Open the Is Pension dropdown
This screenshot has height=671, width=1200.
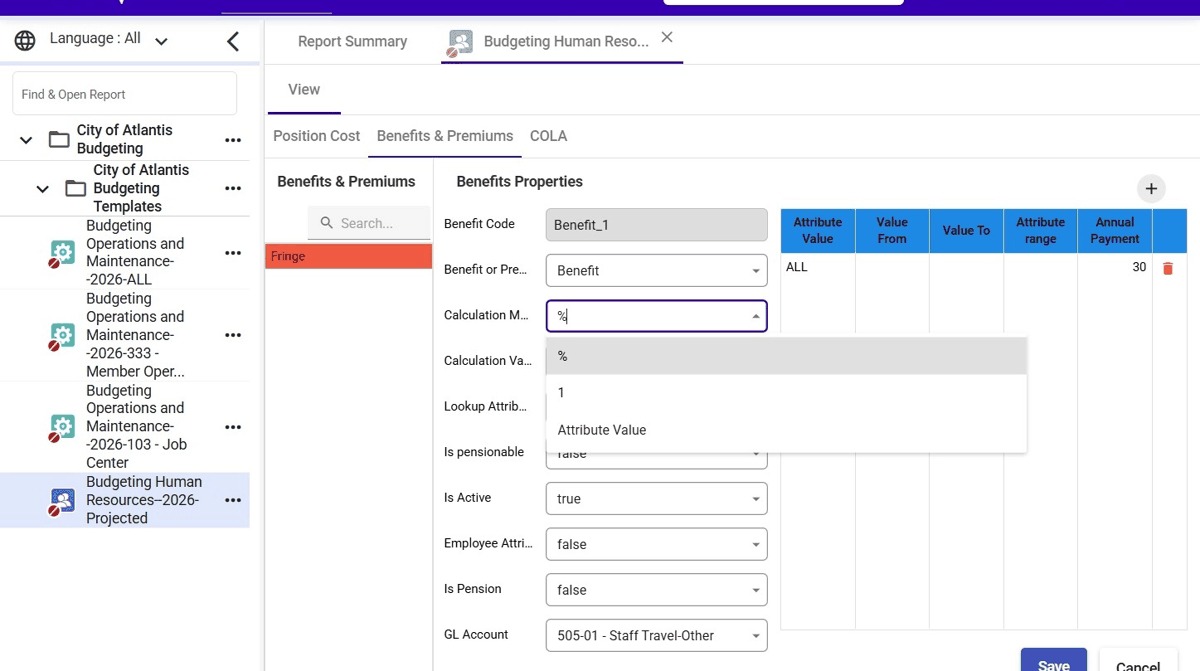pos(656,590)
